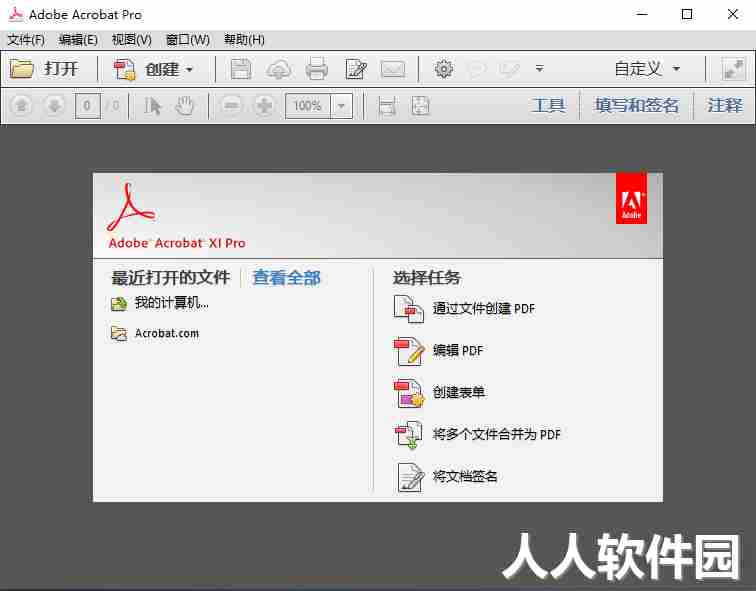Open the 工具 pane tab
Viewport: 756px width, 591px height.
[549, 105]
